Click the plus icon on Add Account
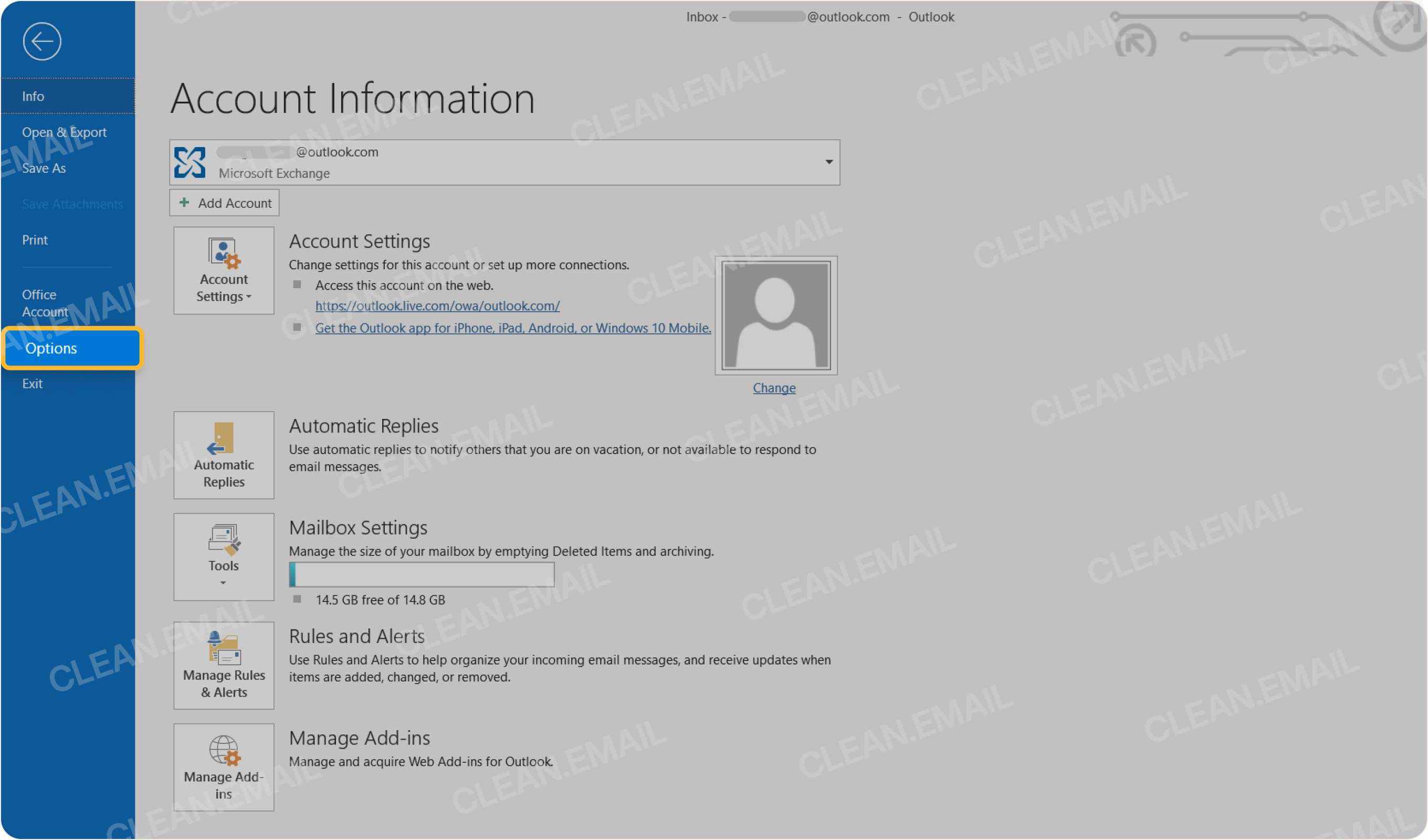The width and height of the screenshot is (1428, 840). tap(184, 202)
